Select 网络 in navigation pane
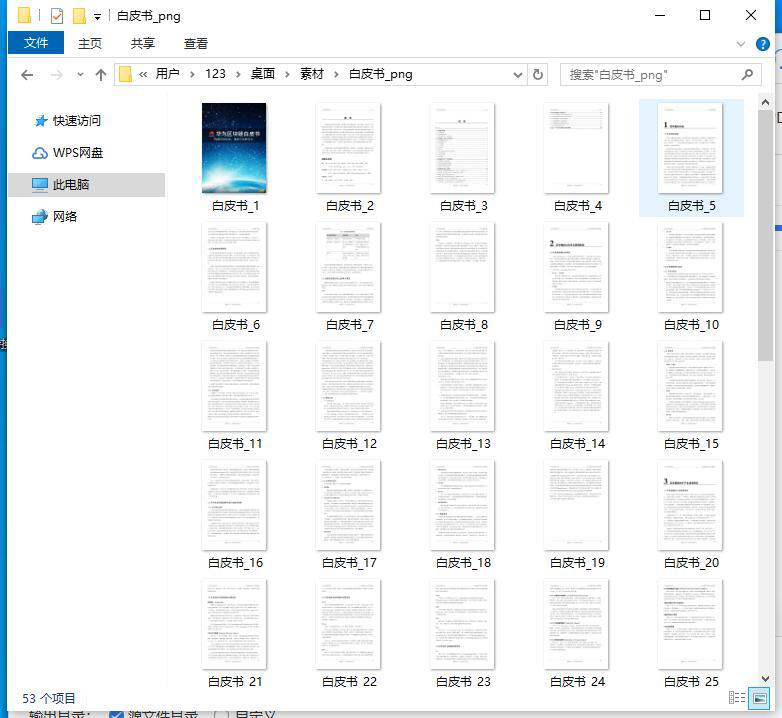Image resolution: width=782 pixels, height=718 pixels. [x=65, y=216]
